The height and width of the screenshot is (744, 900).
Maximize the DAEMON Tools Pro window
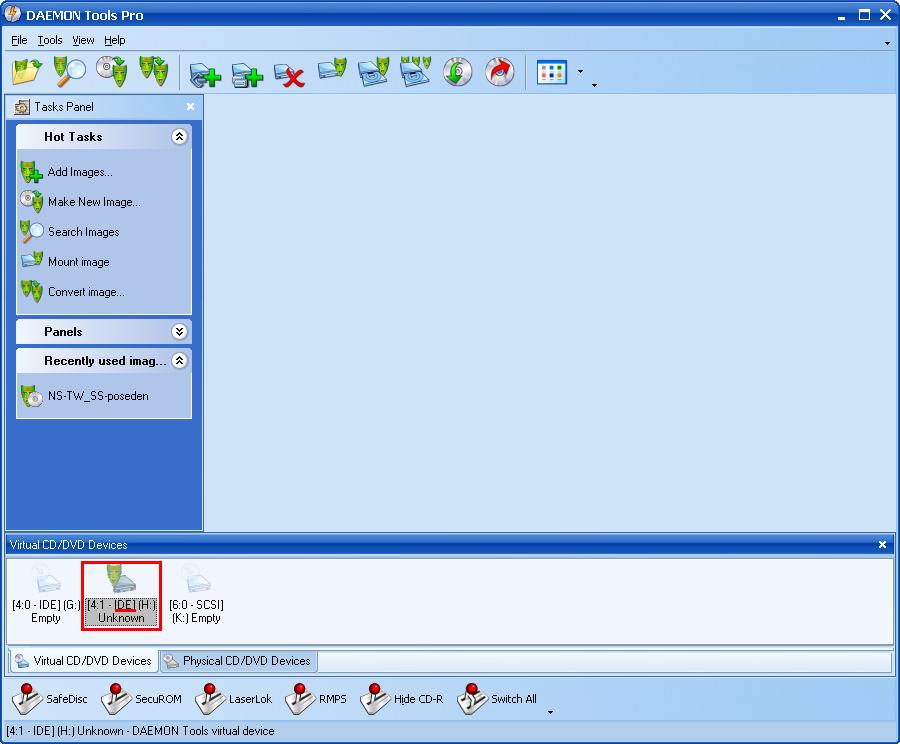pos(864,15)
